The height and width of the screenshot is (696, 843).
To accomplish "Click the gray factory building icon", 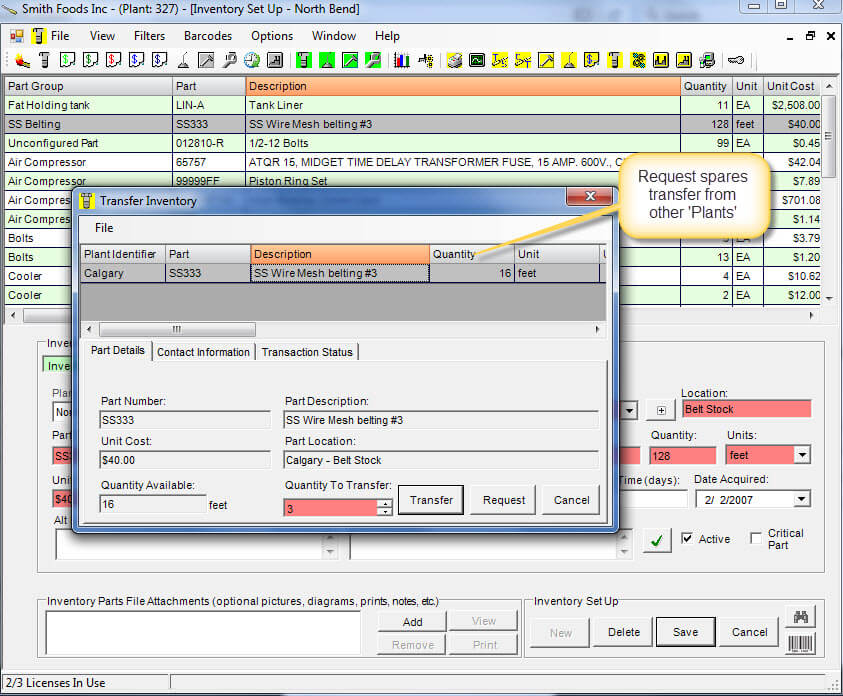I will (x=275, y=60).
